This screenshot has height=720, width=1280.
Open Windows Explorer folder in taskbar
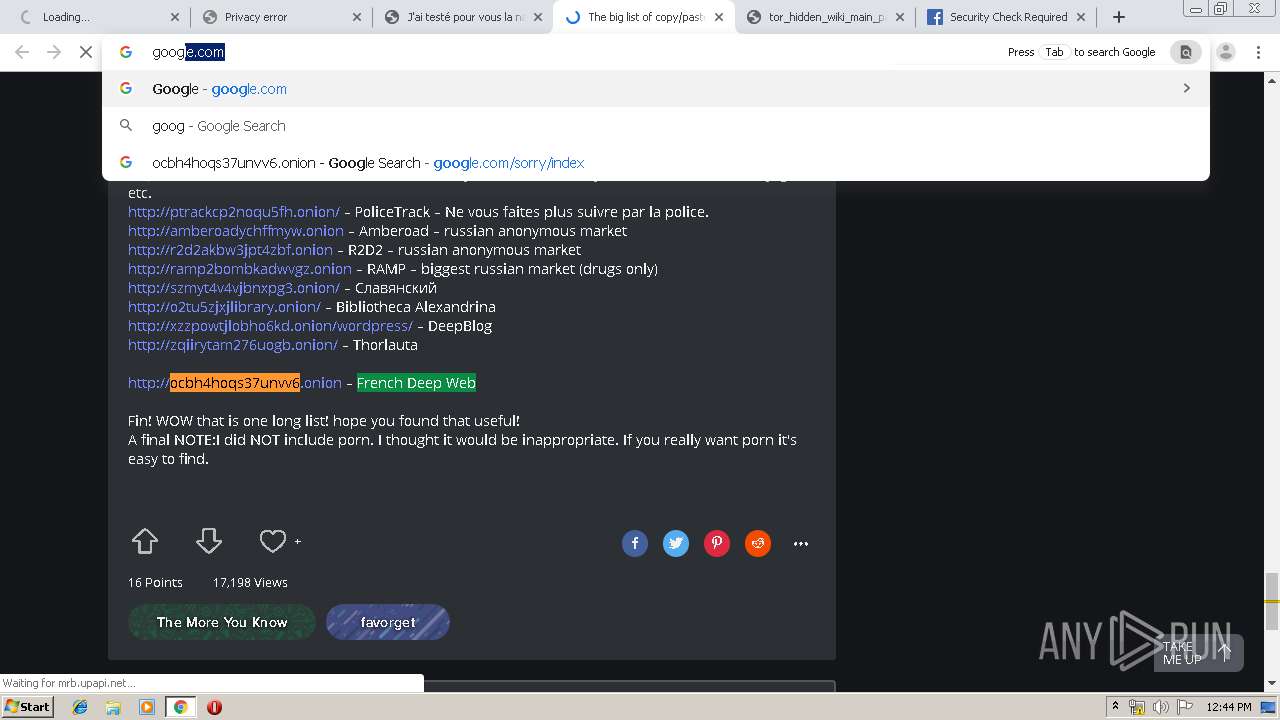[113, 707]
